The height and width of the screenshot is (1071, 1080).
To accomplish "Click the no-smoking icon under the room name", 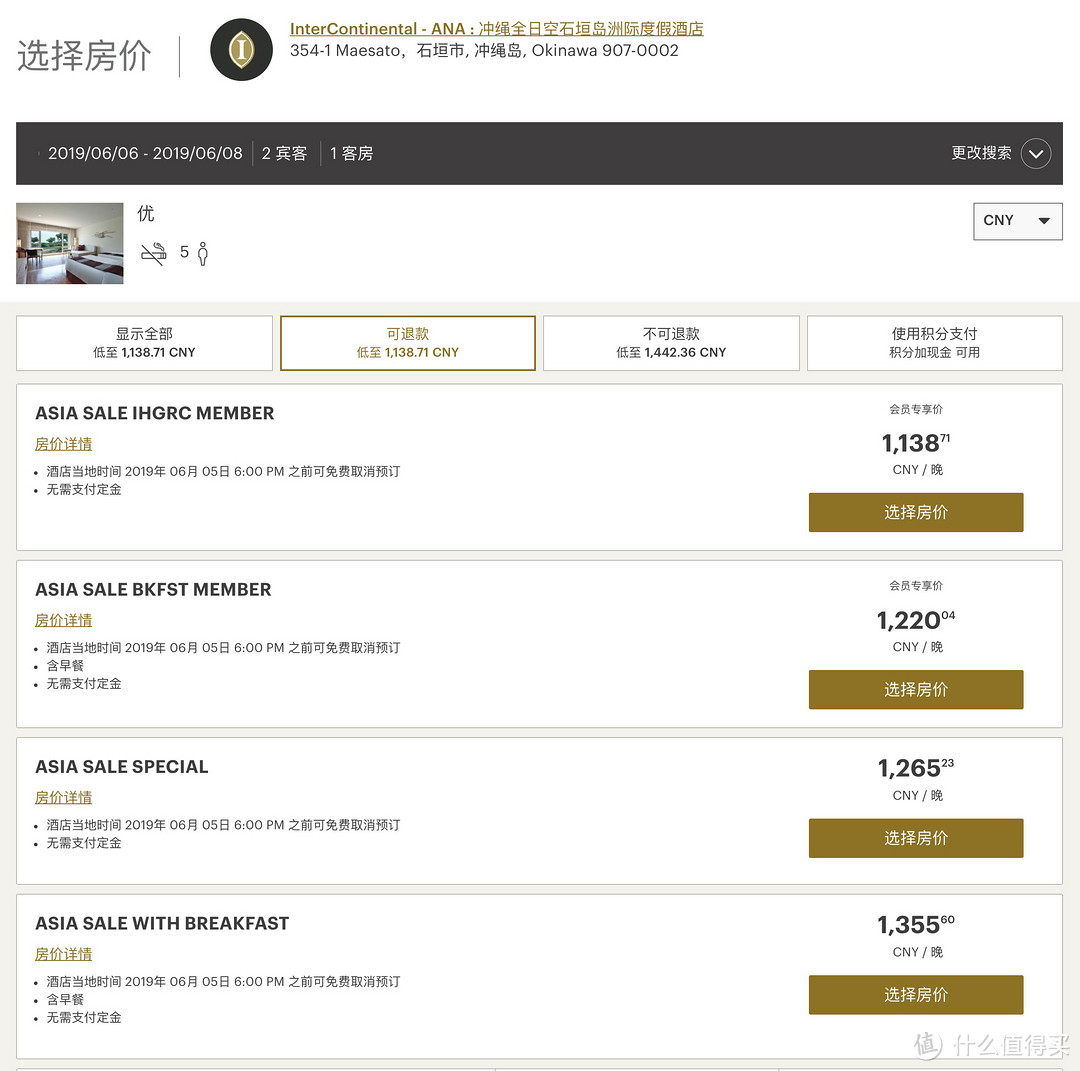I will click(154, 253).
